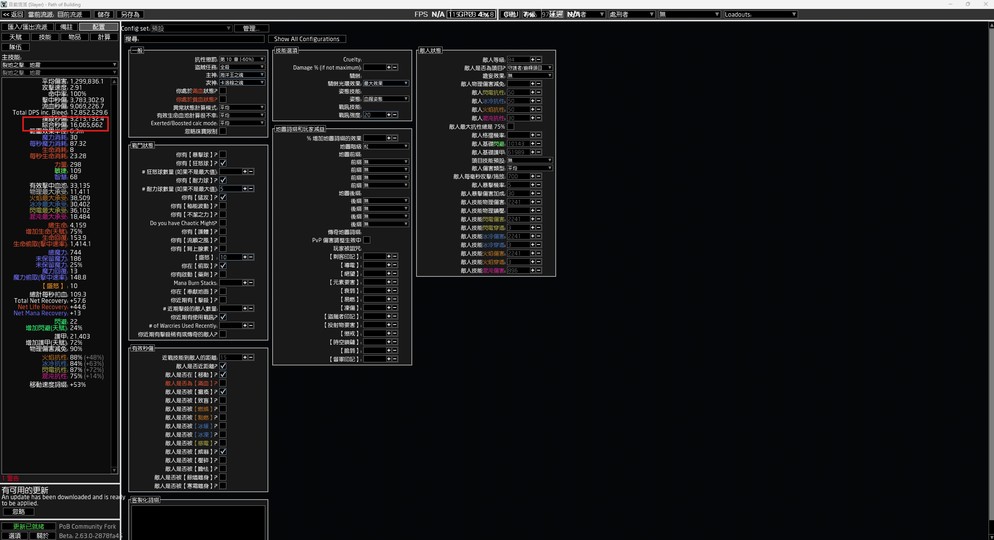The image size is (994, 540).
Task: Open the 匯入/匯出流派 import/export tab
Action: click(27, 27)
